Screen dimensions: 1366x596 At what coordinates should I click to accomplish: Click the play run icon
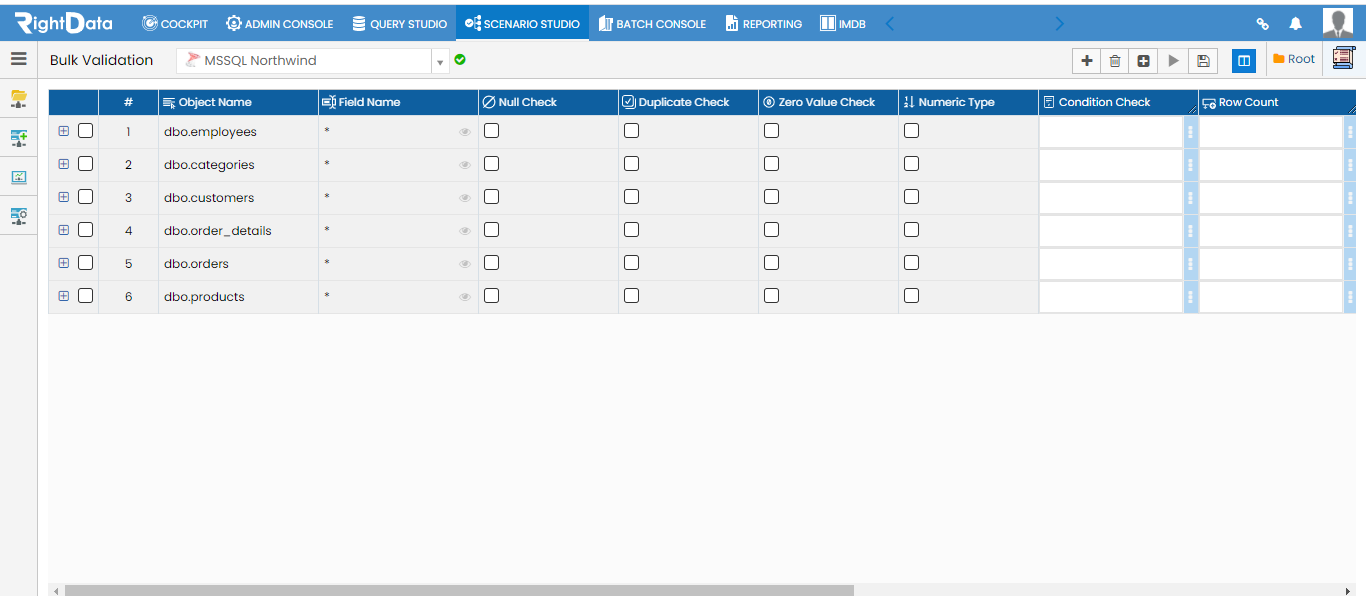1174,61
